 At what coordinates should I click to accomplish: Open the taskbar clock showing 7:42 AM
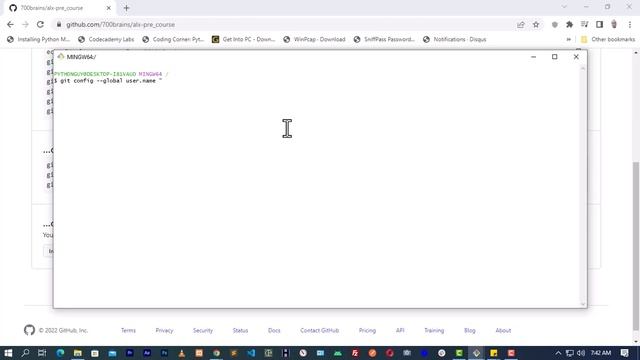[601, 353]
